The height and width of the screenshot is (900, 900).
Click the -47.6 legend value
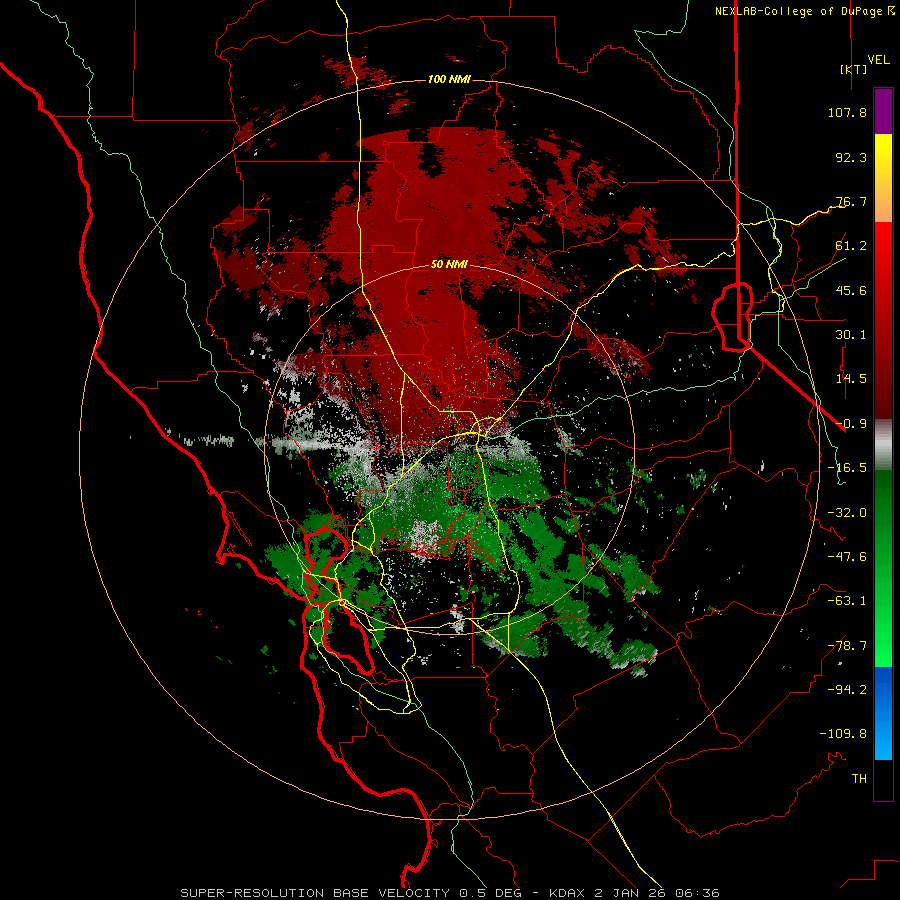(847, 557)
